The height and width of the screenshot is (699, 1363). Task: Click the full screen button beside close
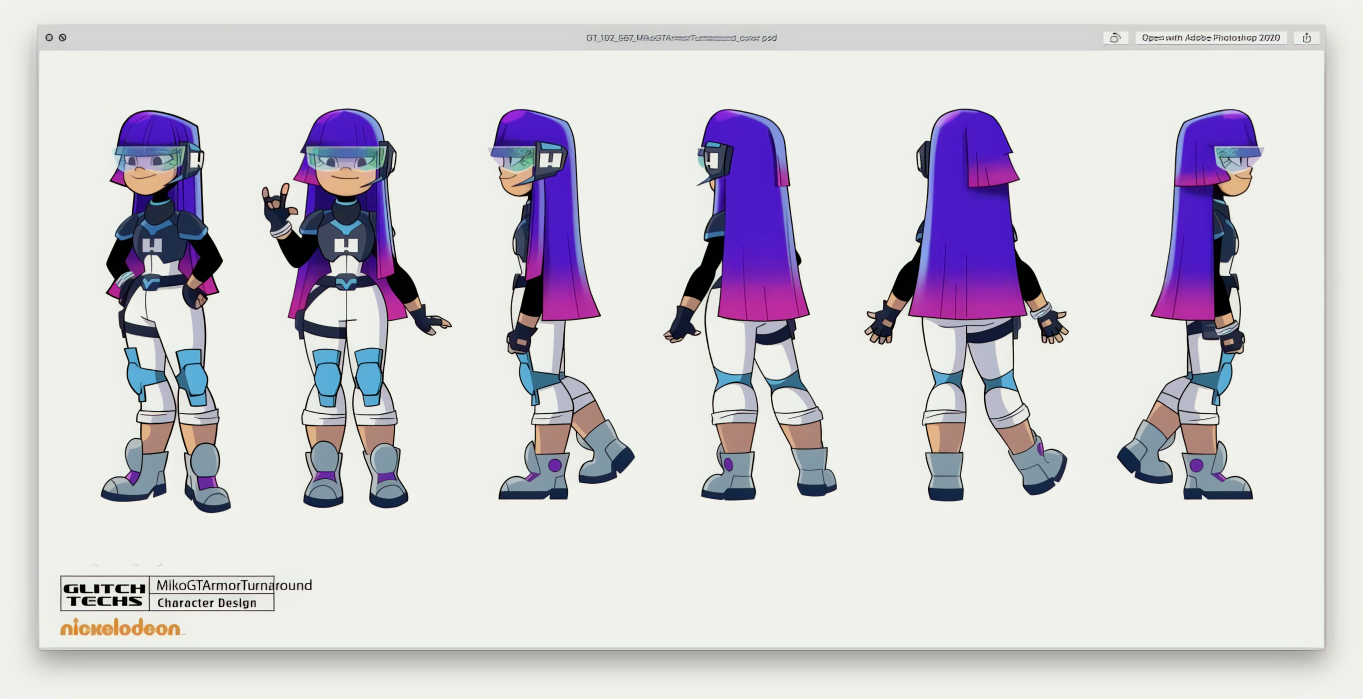tap(62, 38)
